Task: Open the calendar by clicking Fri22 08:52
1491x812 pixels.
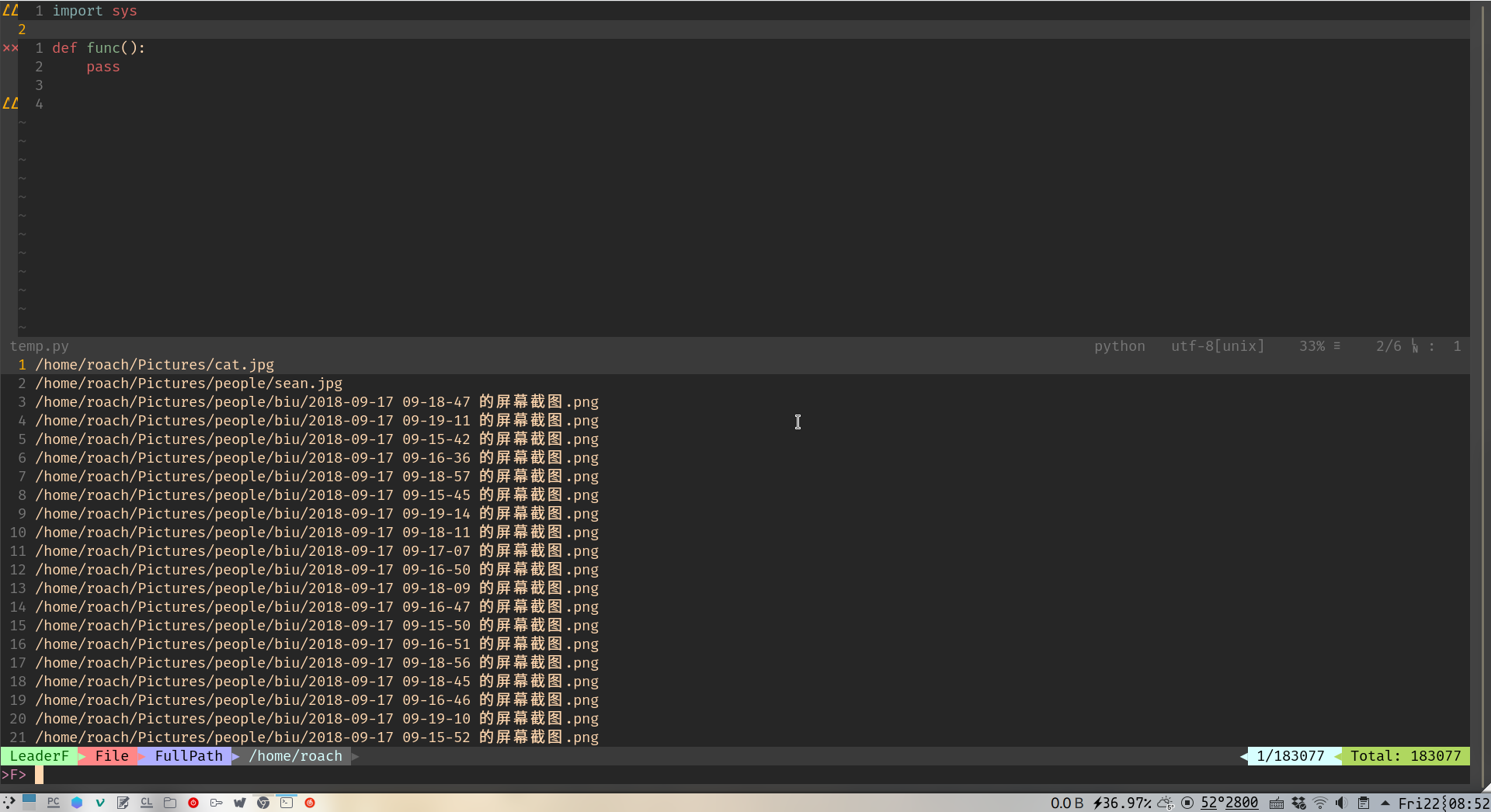Action: click(x=1443, y=803)
